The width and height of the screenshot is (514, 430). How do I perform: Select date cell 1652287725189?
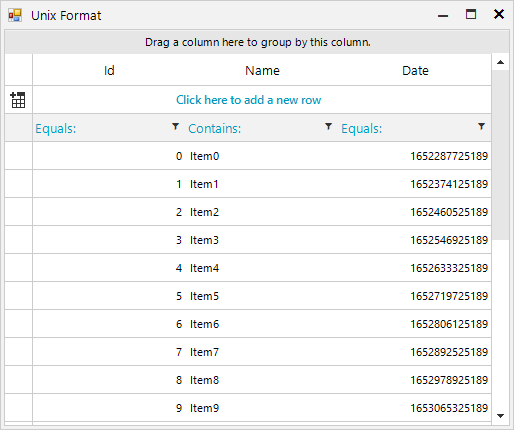point(415,156)
